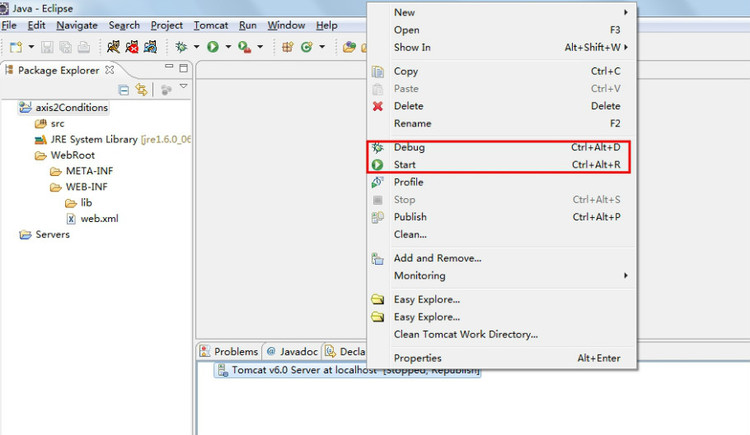
Task: Choose Profile from the context menu
Action: pyautogui.click(x=501, y=182)
